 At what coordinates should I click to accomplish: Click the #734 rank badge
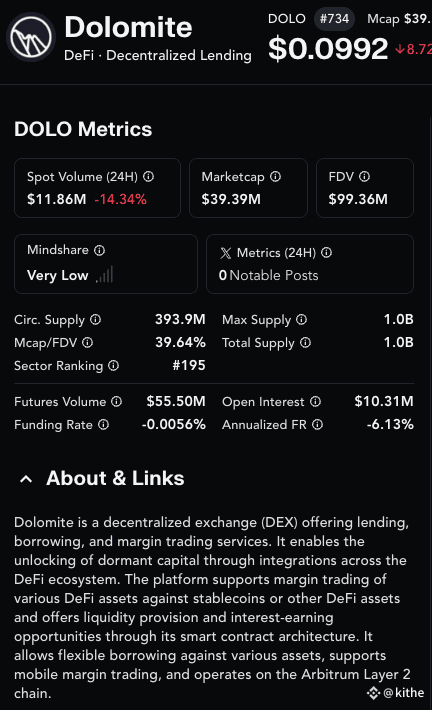334,19
